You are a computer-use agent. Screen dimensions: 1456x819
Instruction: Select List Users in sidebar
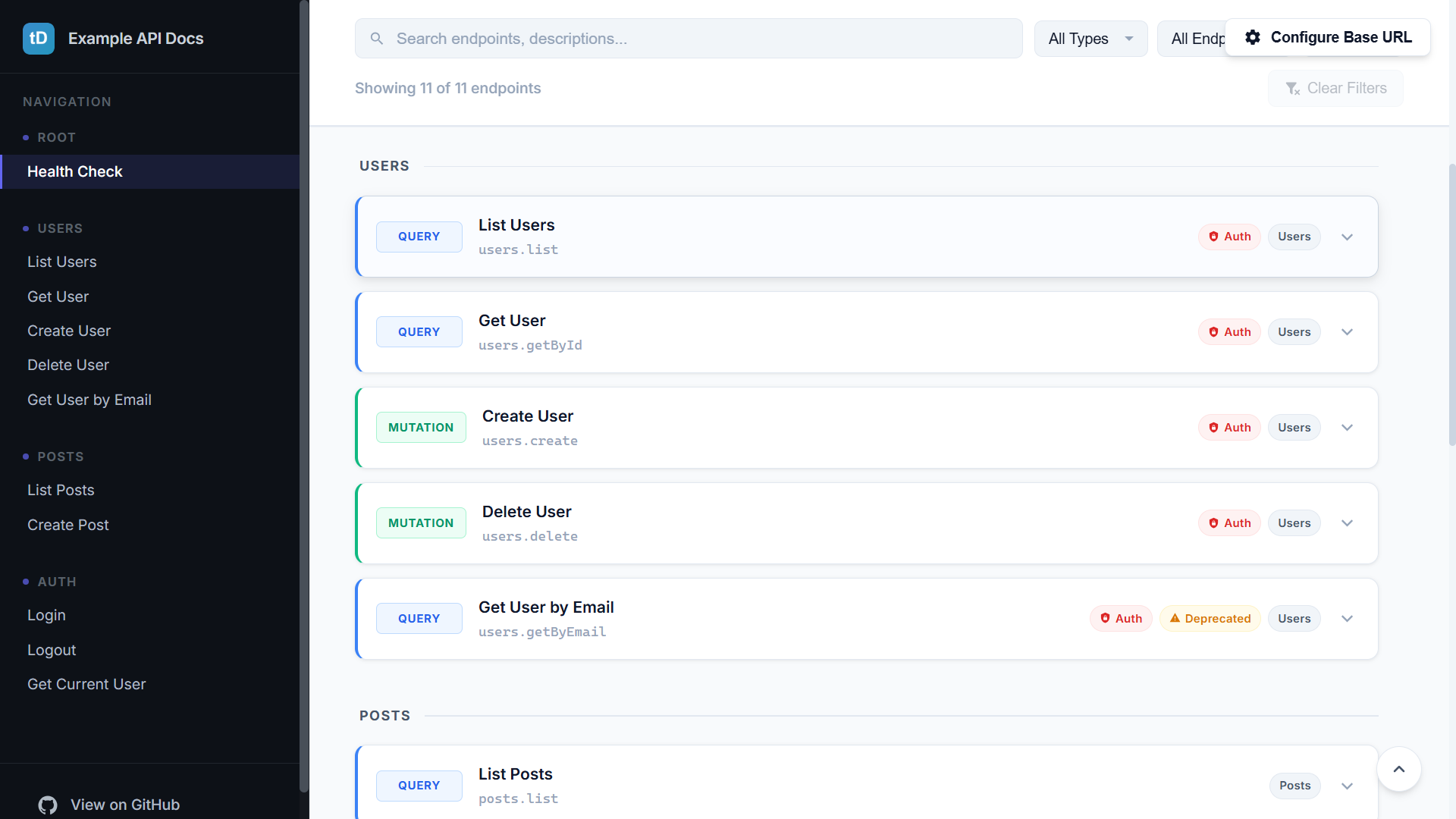(150, 262)
